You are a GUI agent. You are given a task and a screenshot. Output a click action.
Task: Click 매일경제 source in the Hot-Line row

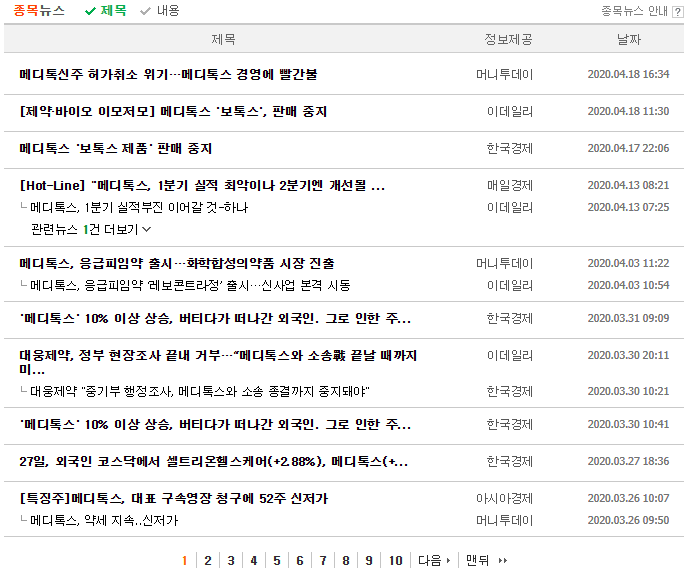click(510, 185)
